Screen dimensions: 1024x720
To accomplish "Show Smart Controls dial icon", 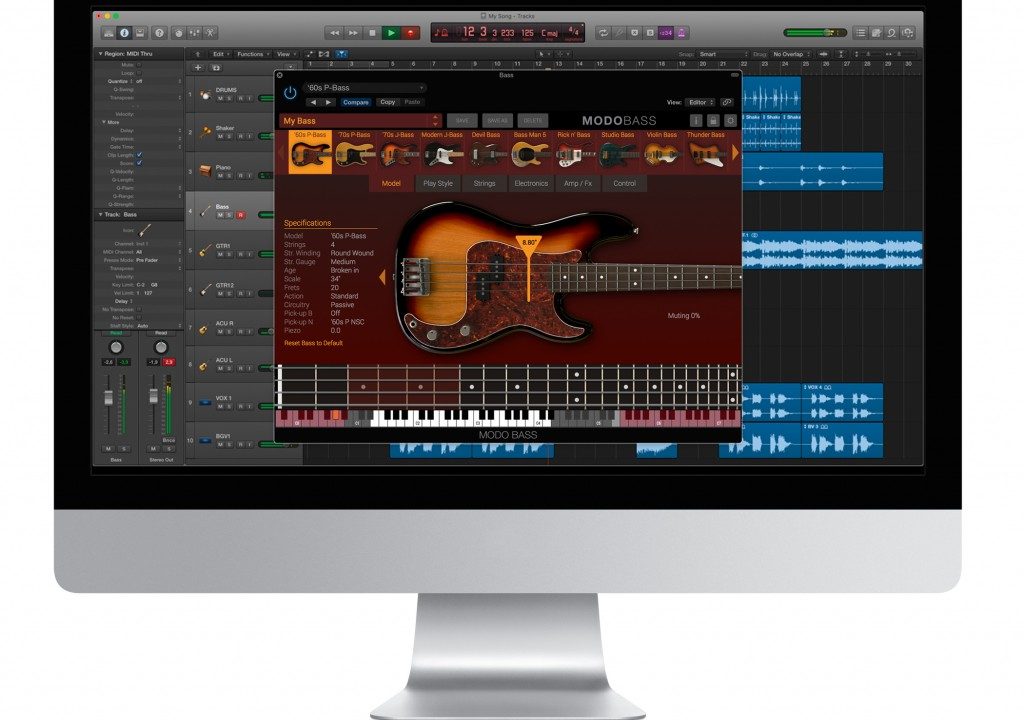I will (178, 33).
